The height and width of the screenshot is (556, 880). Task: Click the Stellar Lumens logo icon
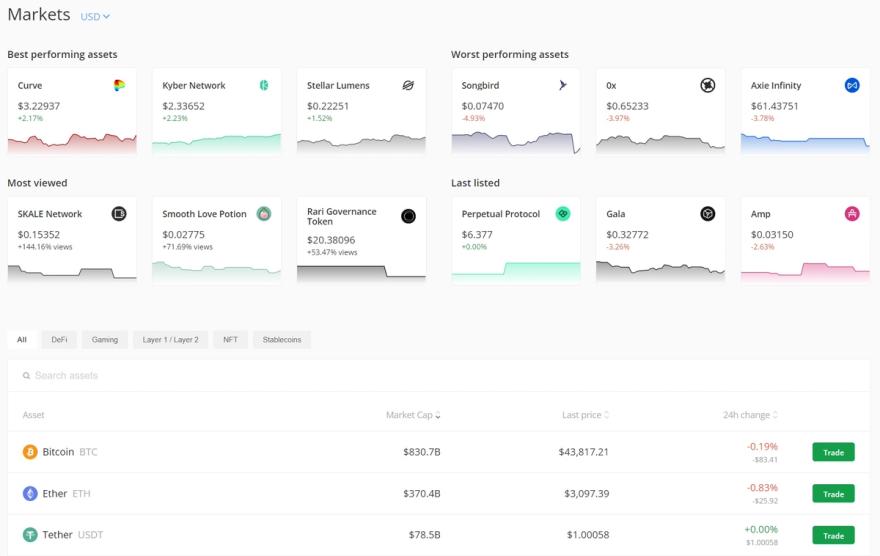[408, 85]
